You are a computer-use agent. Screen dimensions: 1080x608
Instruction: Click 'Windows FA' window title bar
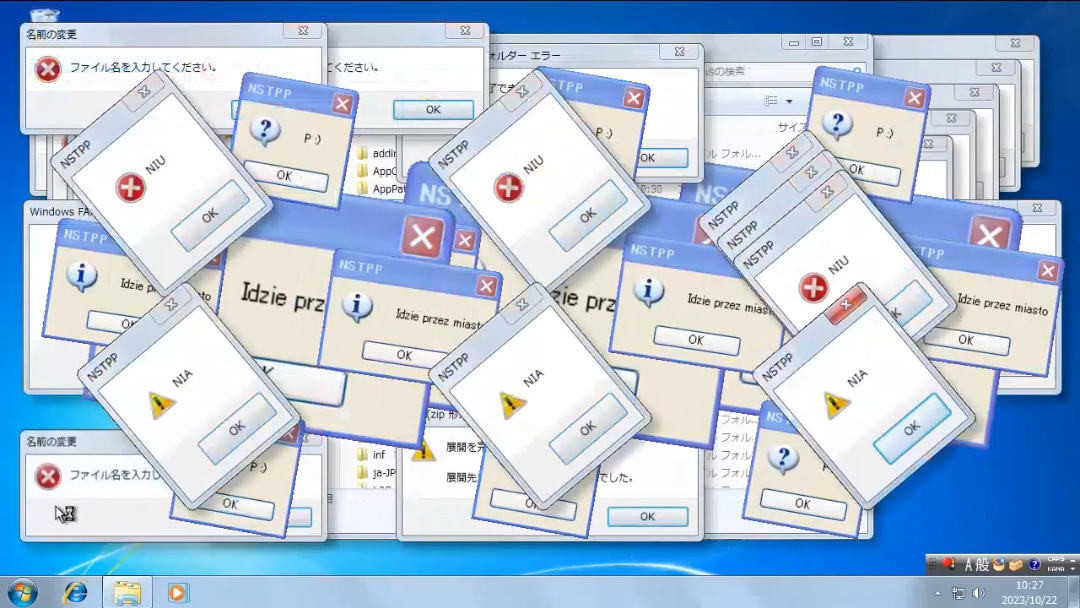(x=61, y=211)
